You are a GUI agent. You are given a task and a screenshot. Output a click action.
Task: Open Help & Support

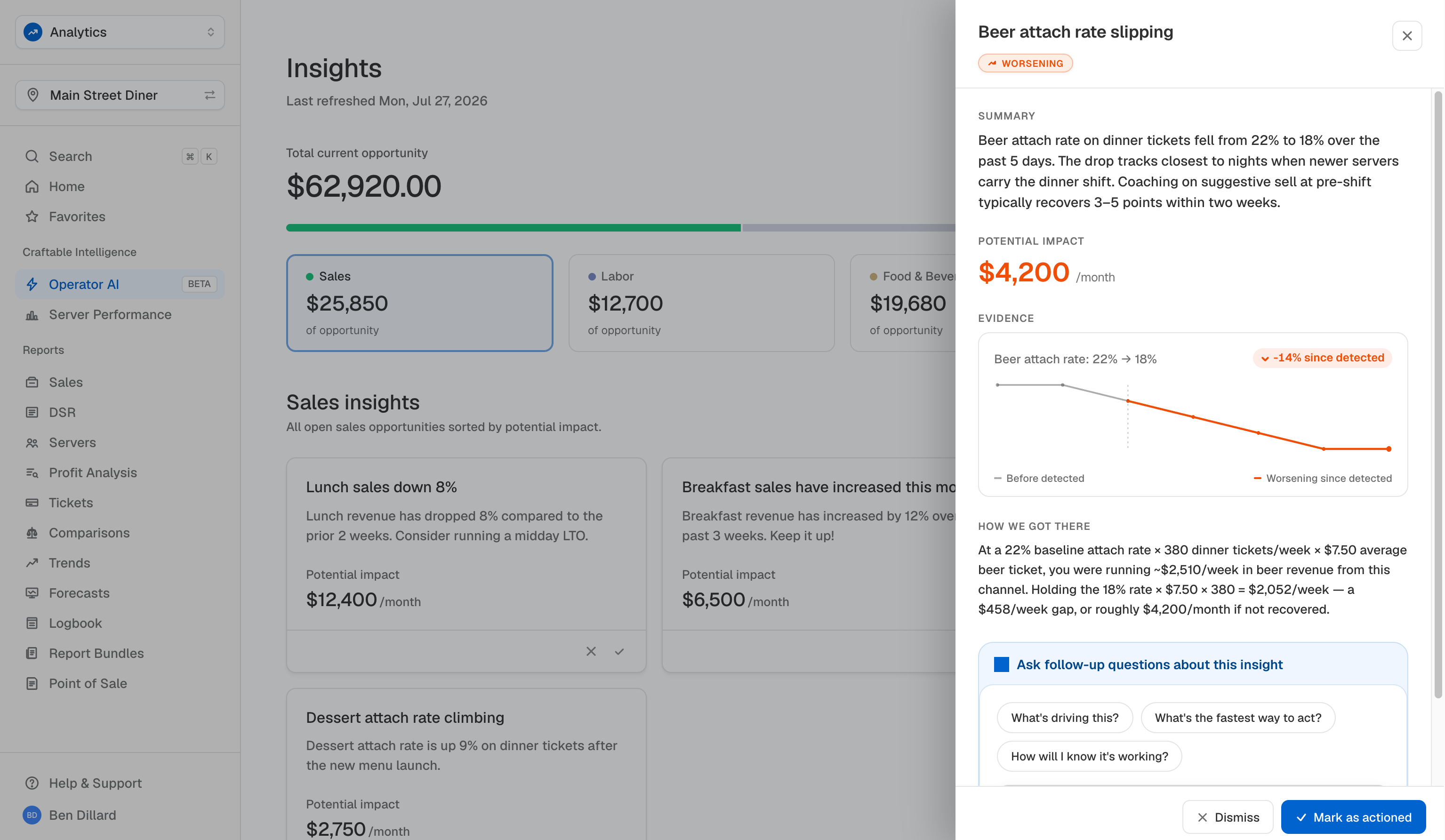pos(120,783)
